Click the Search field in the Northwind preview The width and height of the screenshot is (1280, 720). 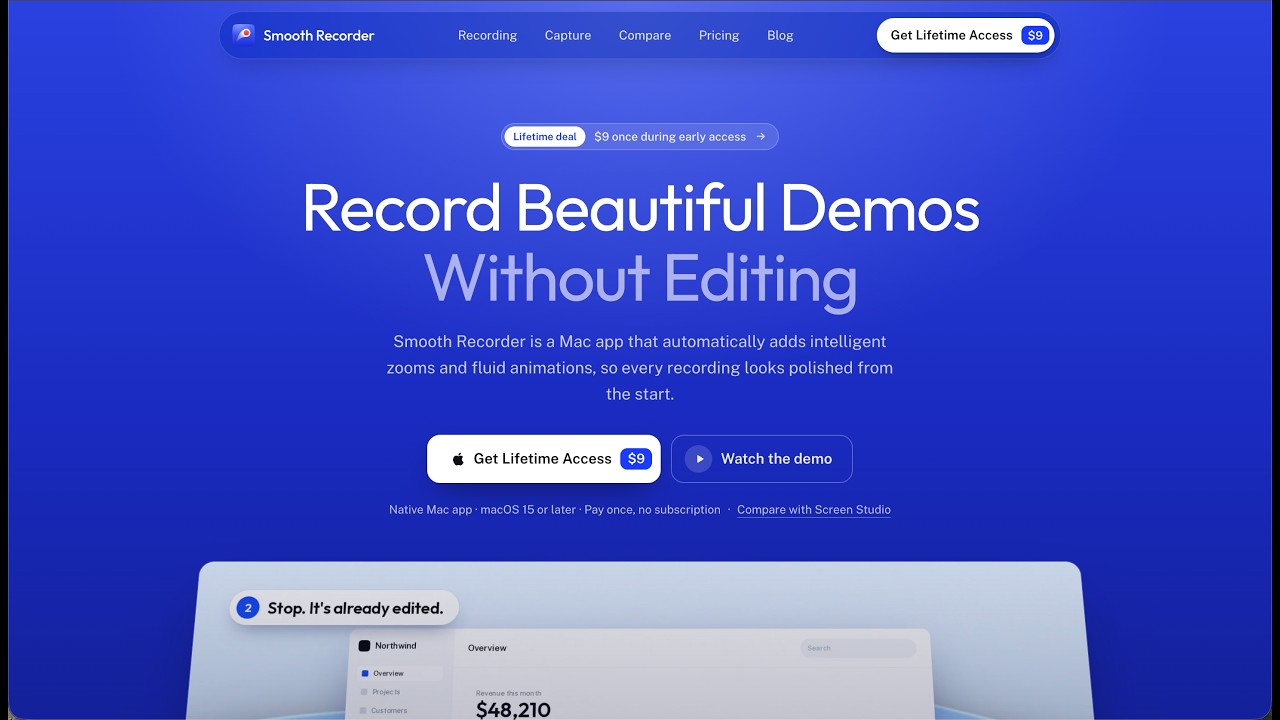coord(858,648)
